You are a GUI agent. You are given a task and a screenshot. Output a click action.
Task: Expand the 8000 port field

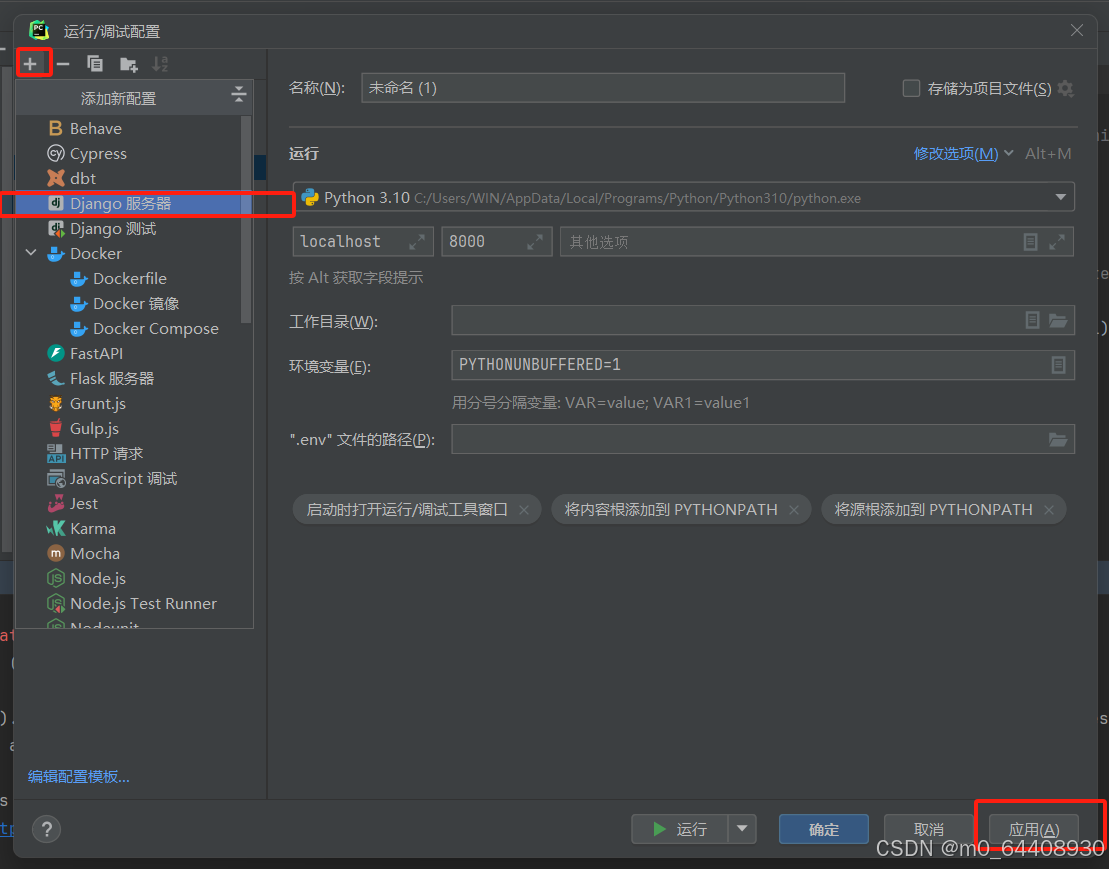click(535, 242)
